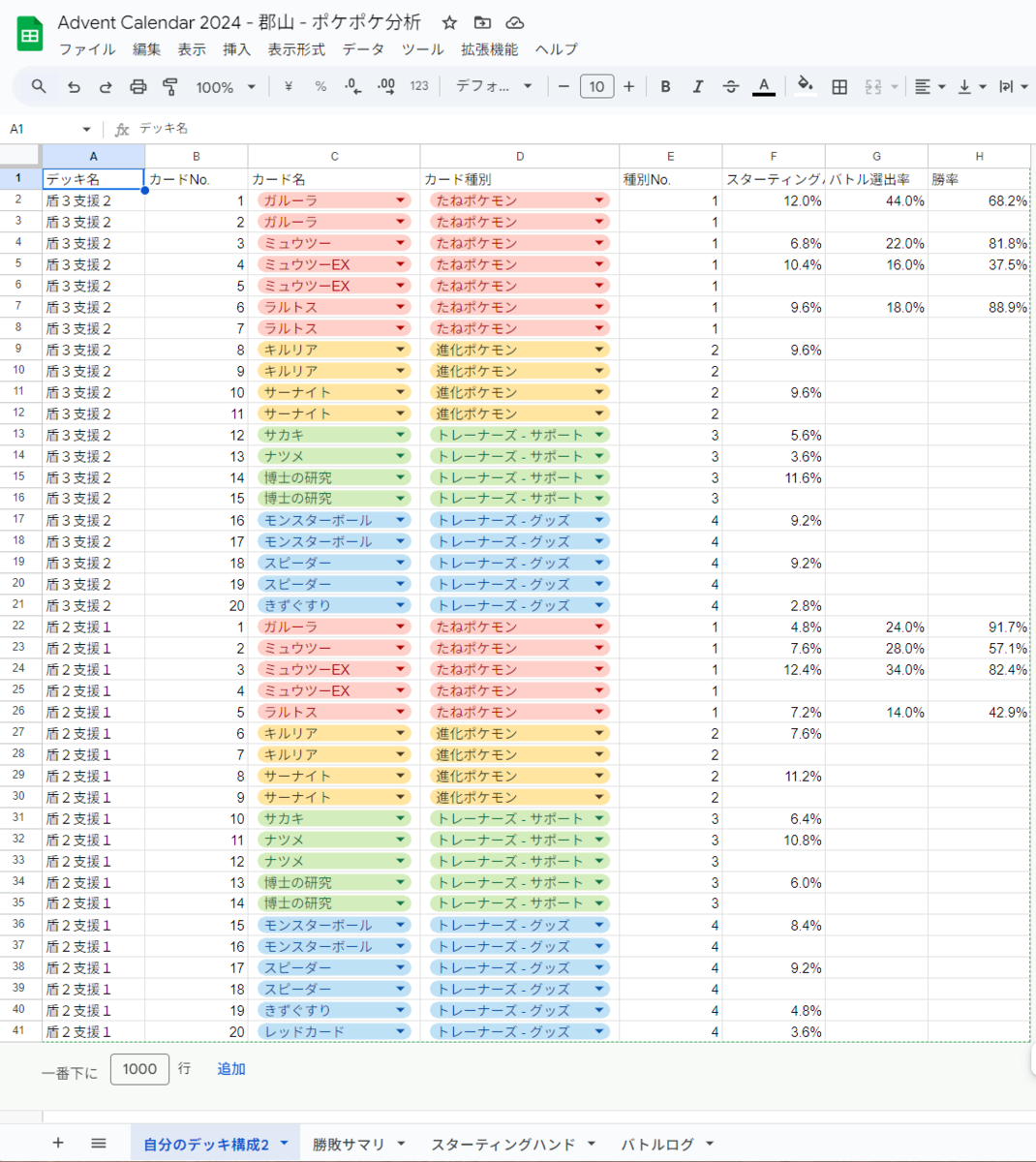
Task: Click the font size field showing 10
Action: 596,87
